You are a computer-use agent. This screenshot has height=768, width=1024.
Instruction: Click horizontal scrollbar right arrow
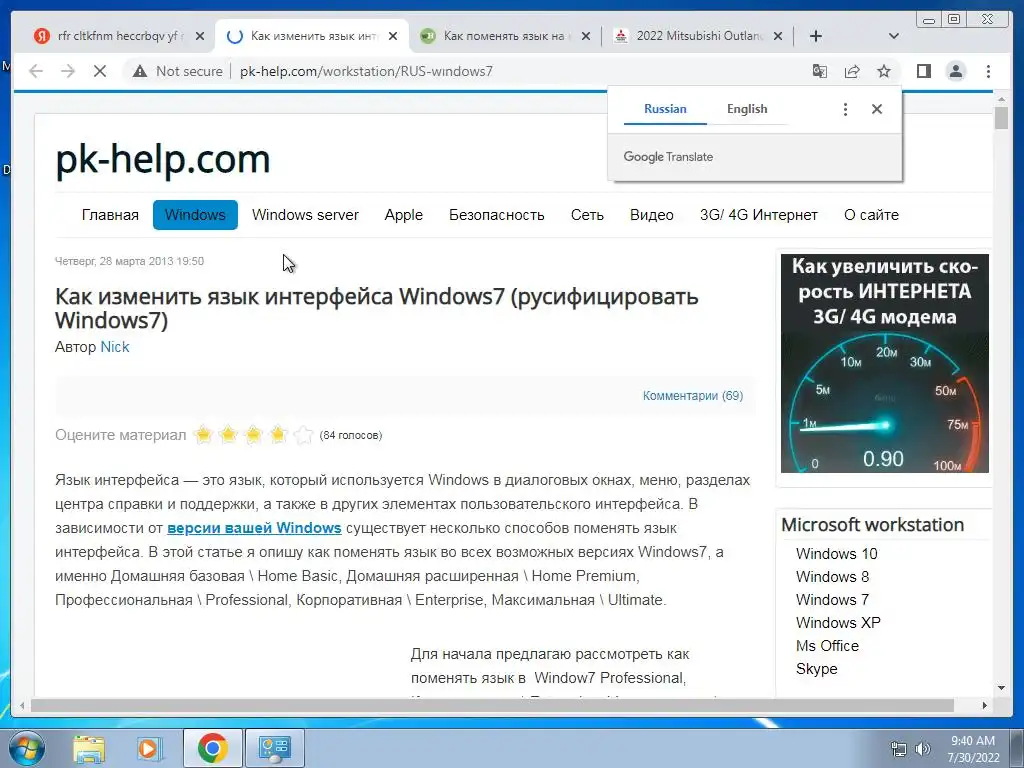985,705
